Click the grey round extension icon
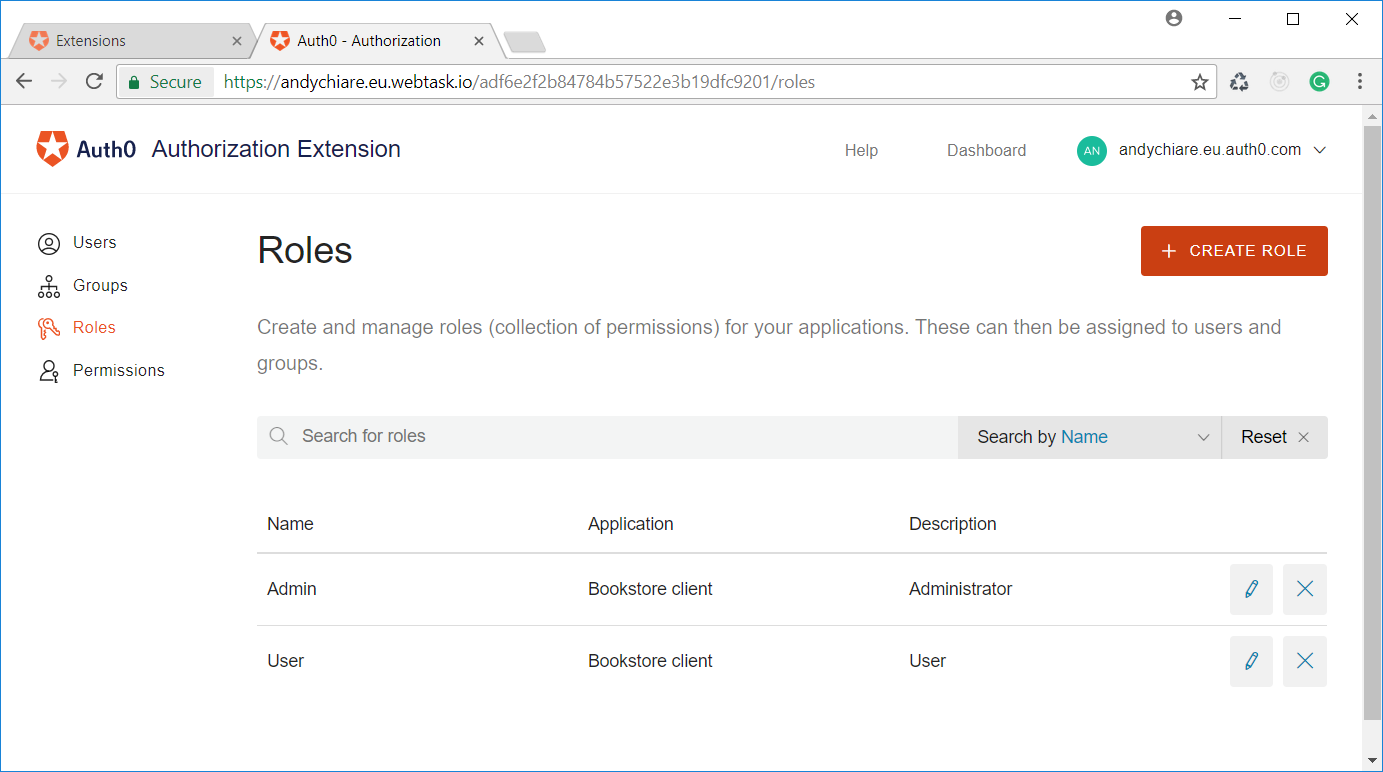The width and height of the screenshot is (1383, 772). point(1279,82)
